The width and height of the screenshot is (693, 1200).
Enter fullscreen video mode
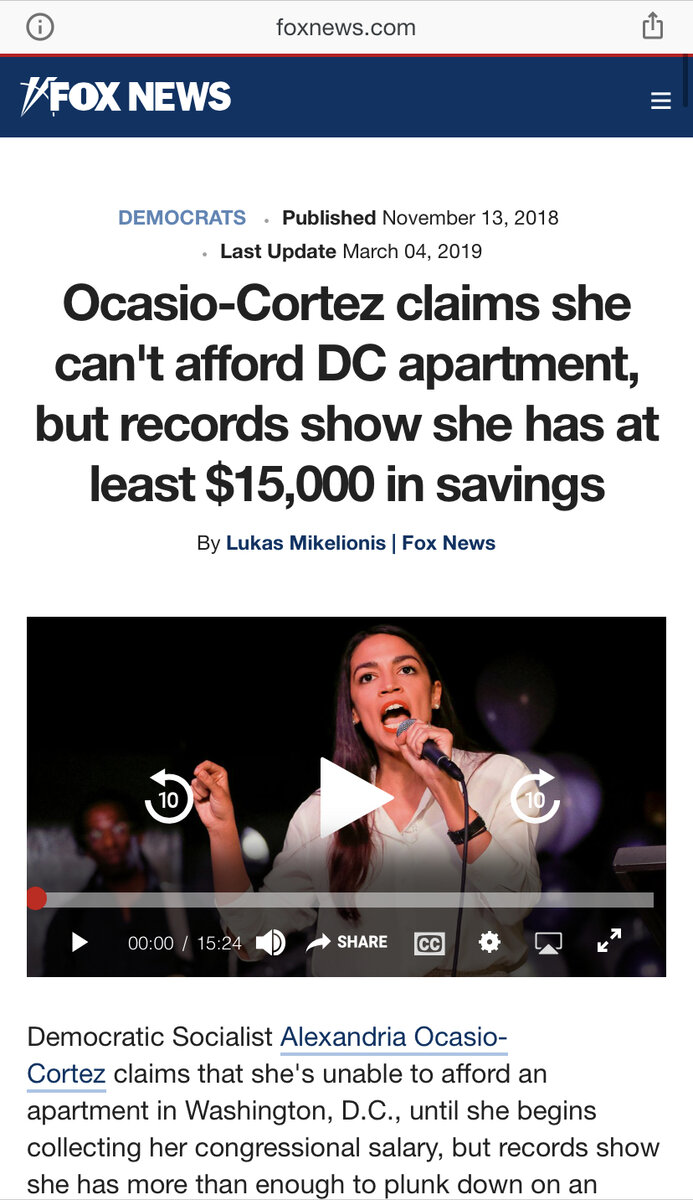pyautogui.click(x=609, y=941)
